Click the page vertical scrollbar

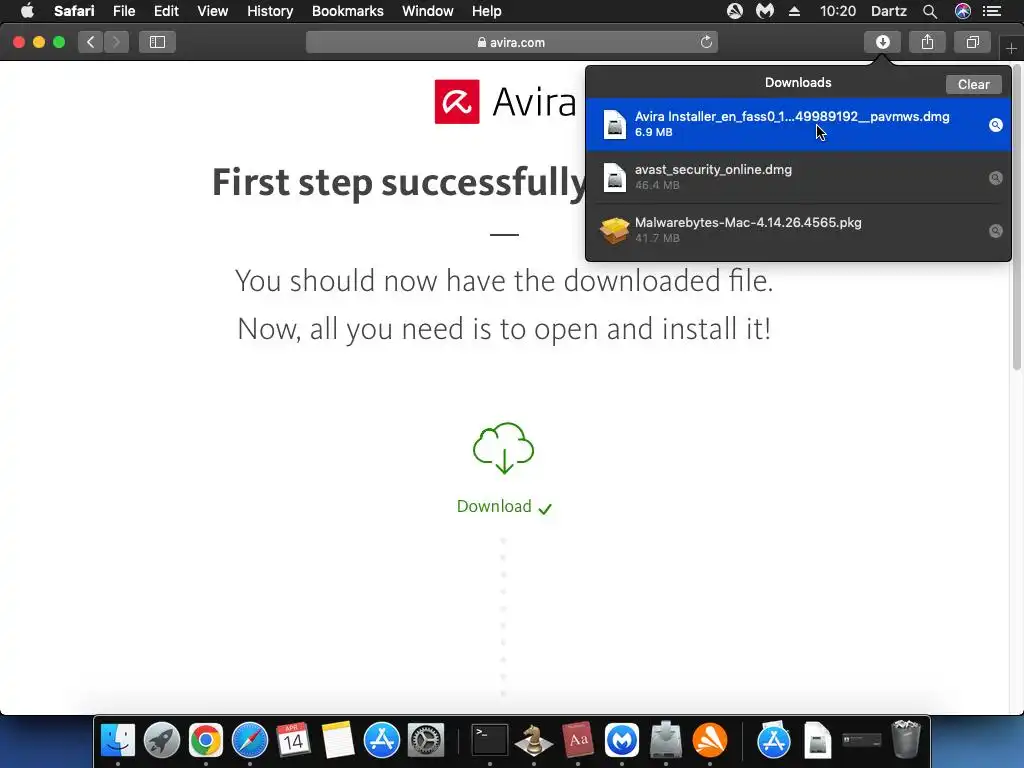coord(1017,216)
